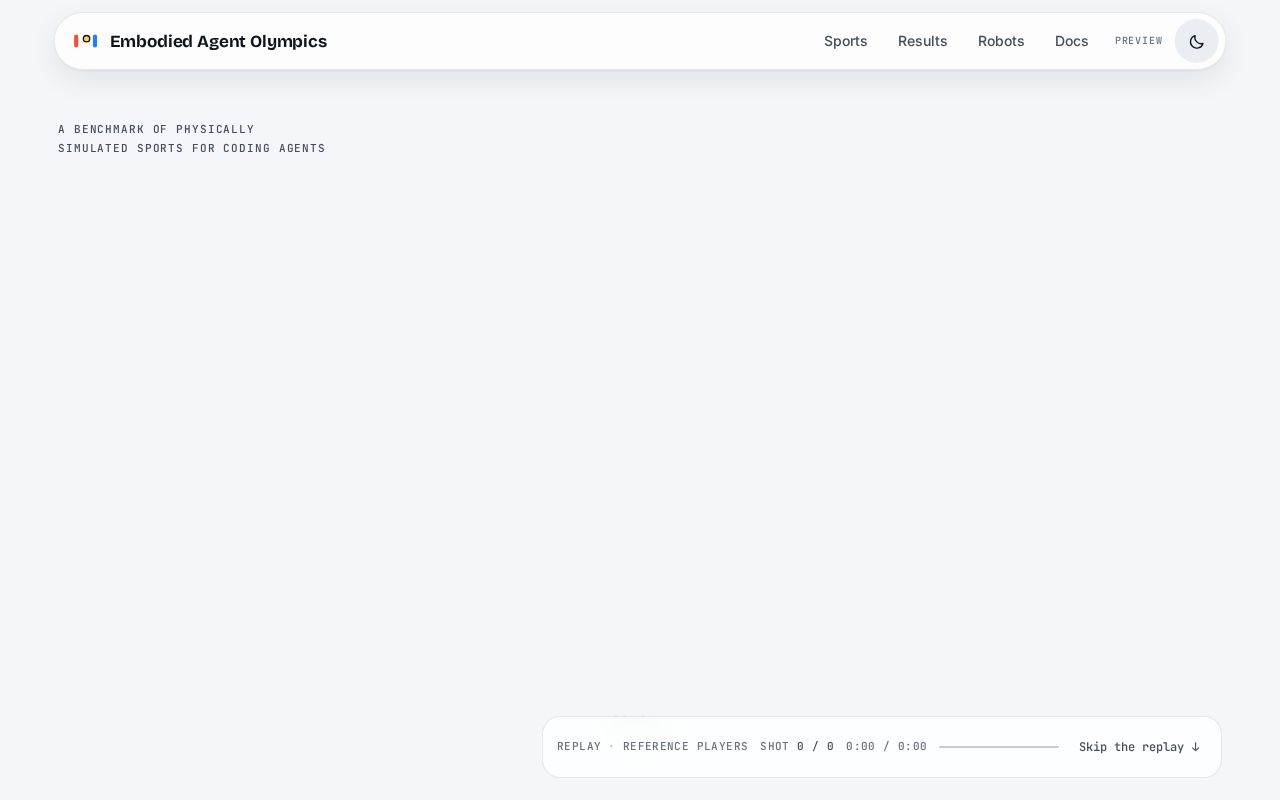The height and width of the screenshot is (800, 1280).
Task: Click the benchmark tagline text
Action: pos(192,139)
